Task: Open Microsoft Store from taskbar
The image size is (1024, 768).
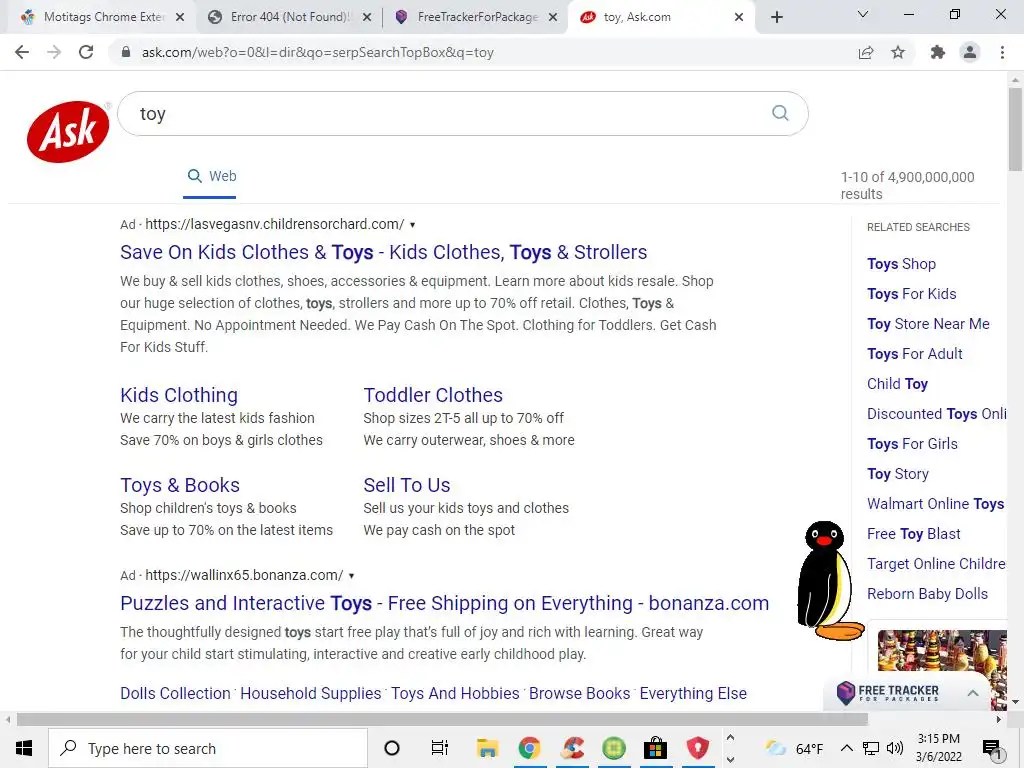Action: point(655,748)
